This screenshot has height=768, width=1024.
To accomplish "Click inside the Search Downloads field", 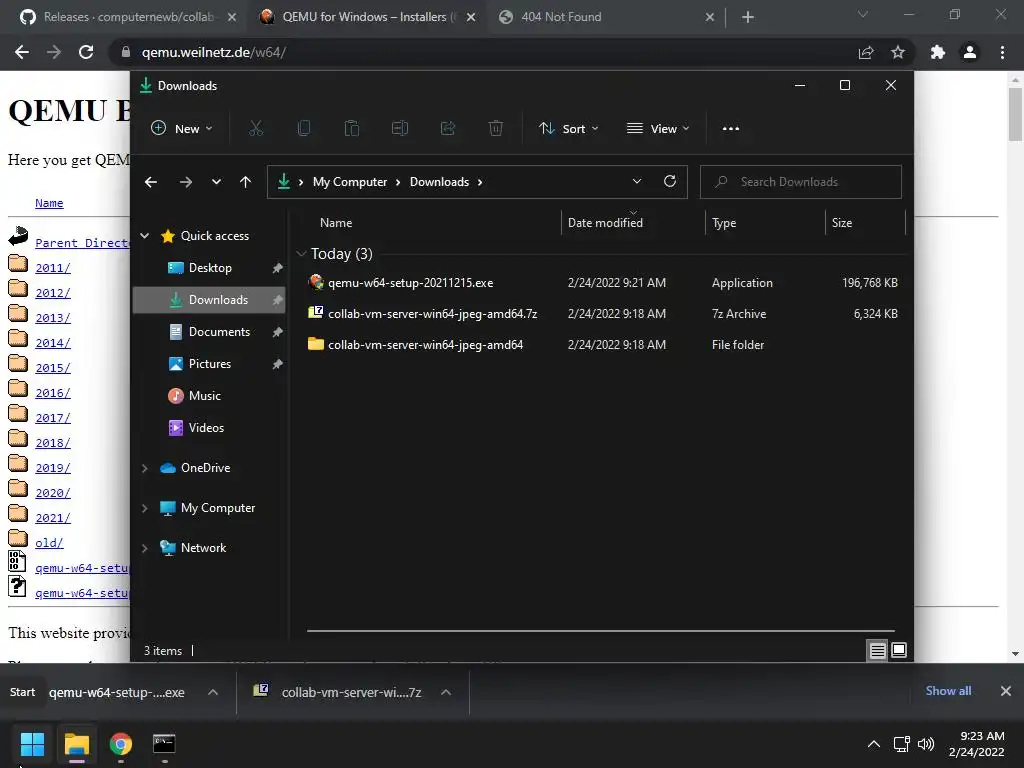I will point(801,182).
